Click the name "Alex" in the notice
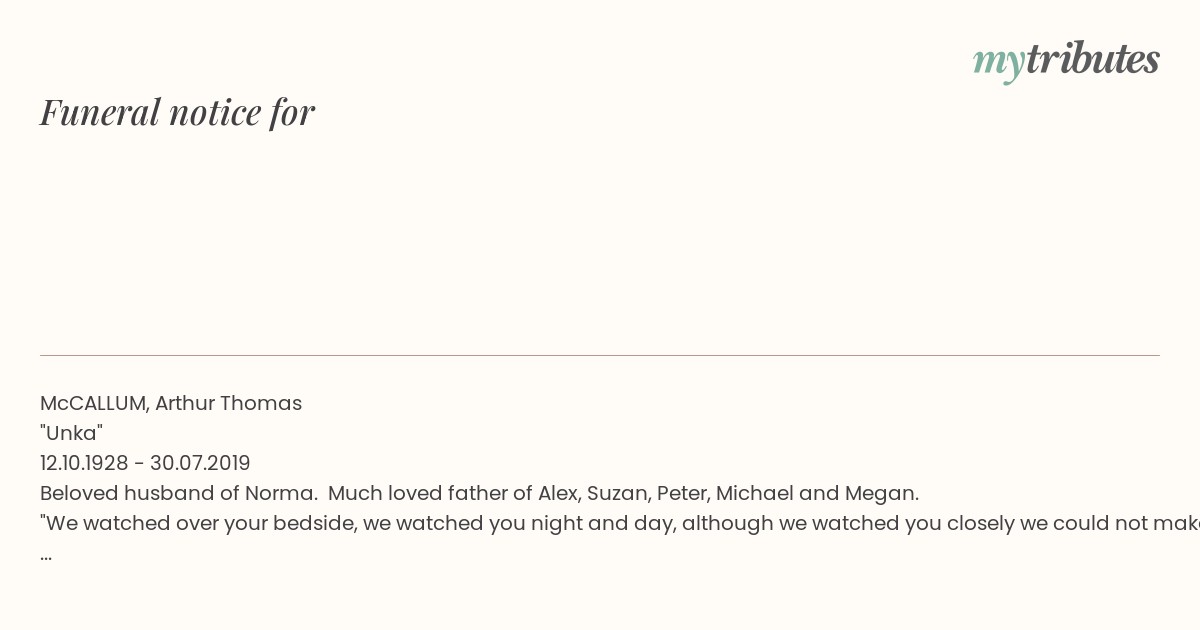The height and width of the screenshot is (630, 1200). (558, 493)
